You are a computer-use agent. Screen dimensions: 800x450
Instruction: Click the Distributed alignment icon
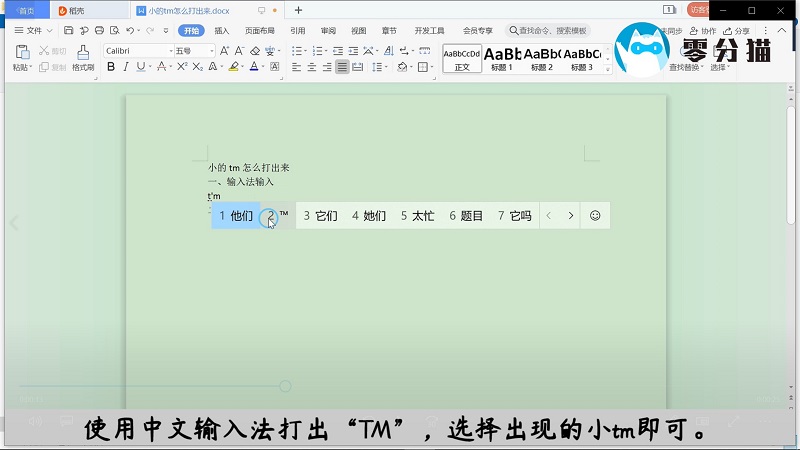(x=358, y=67)
